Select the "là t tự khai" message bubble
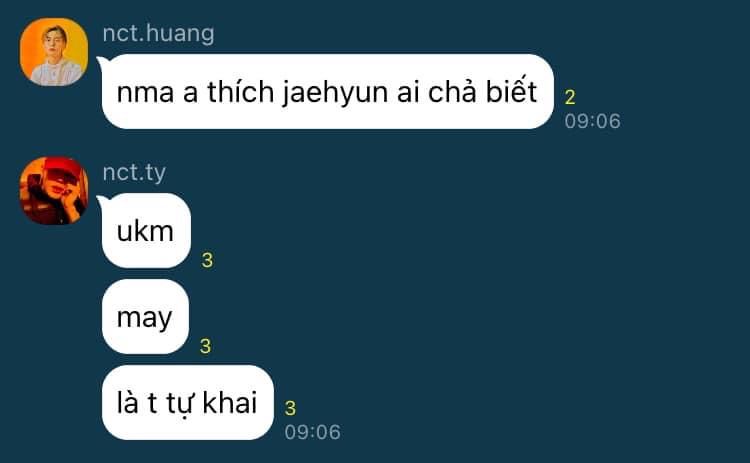 188,402
